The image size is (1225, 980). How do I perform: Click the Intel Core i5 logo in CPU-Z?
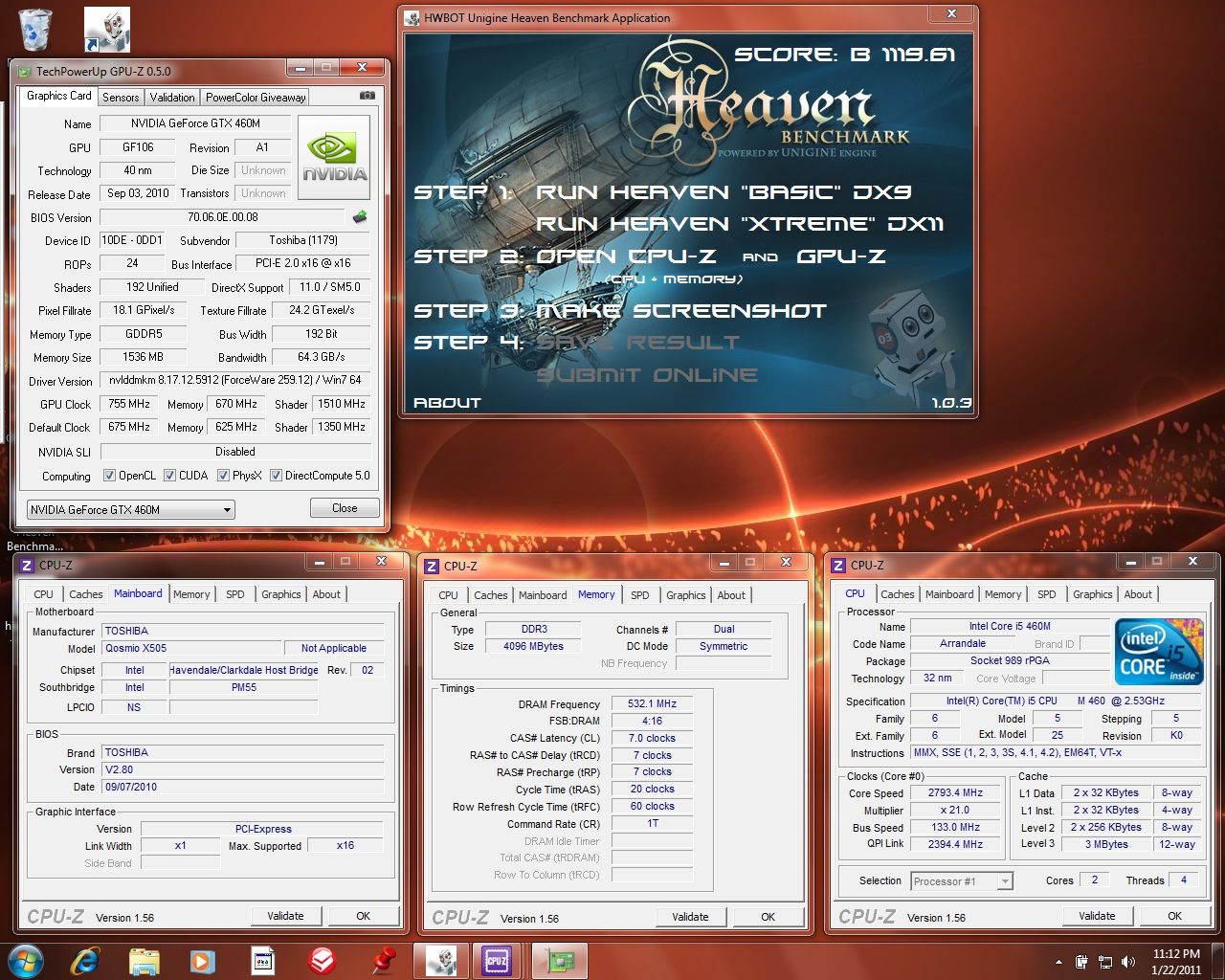point(1159,651)
